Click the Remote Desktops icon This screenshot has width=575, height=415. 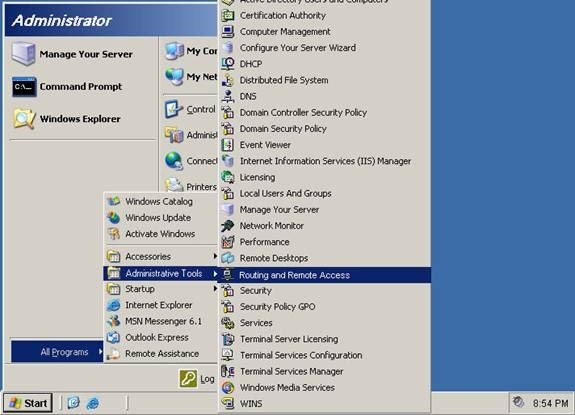pyautogui.click(x=228, y=258)
